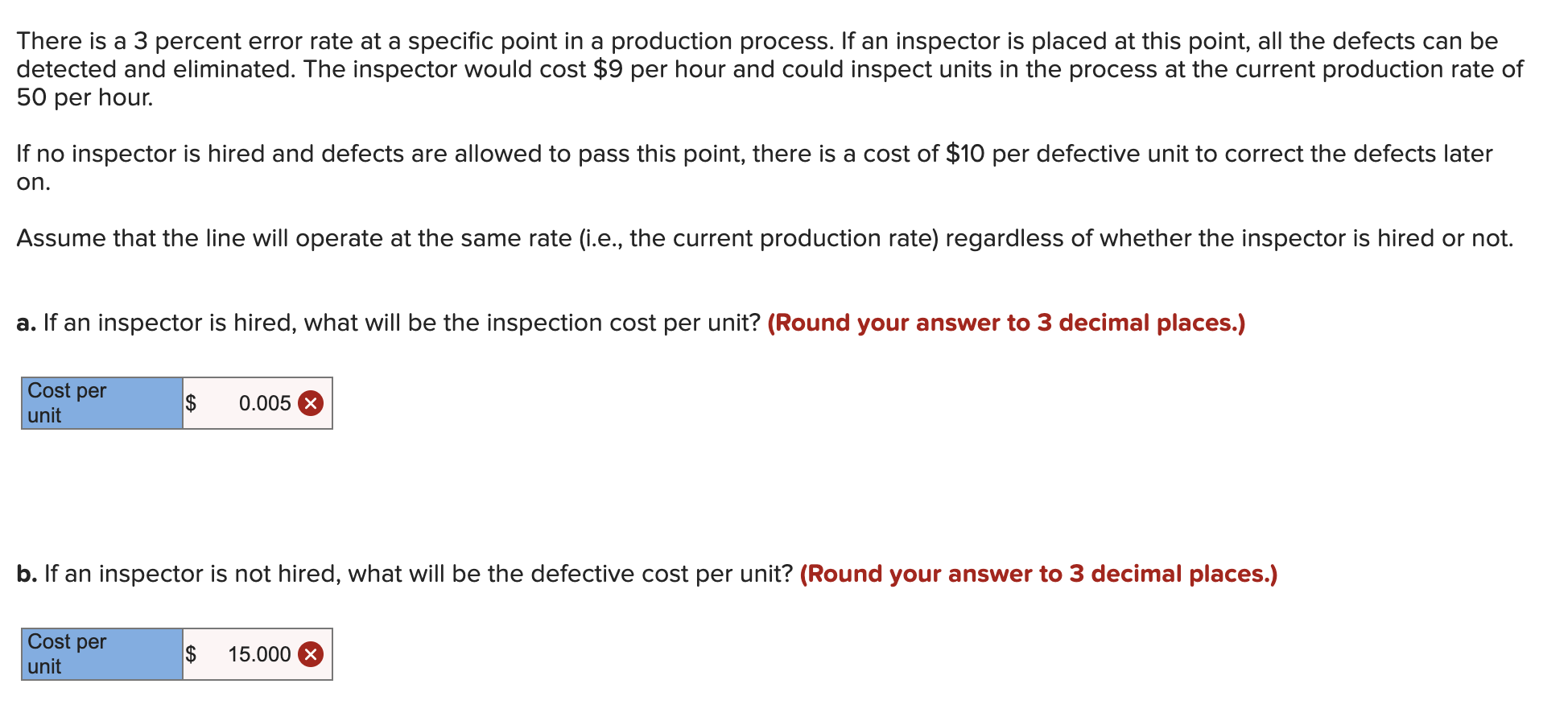
Task: Click the red rounding instruction in part b
Action: pyautogui.click(x=1038, y=573)
